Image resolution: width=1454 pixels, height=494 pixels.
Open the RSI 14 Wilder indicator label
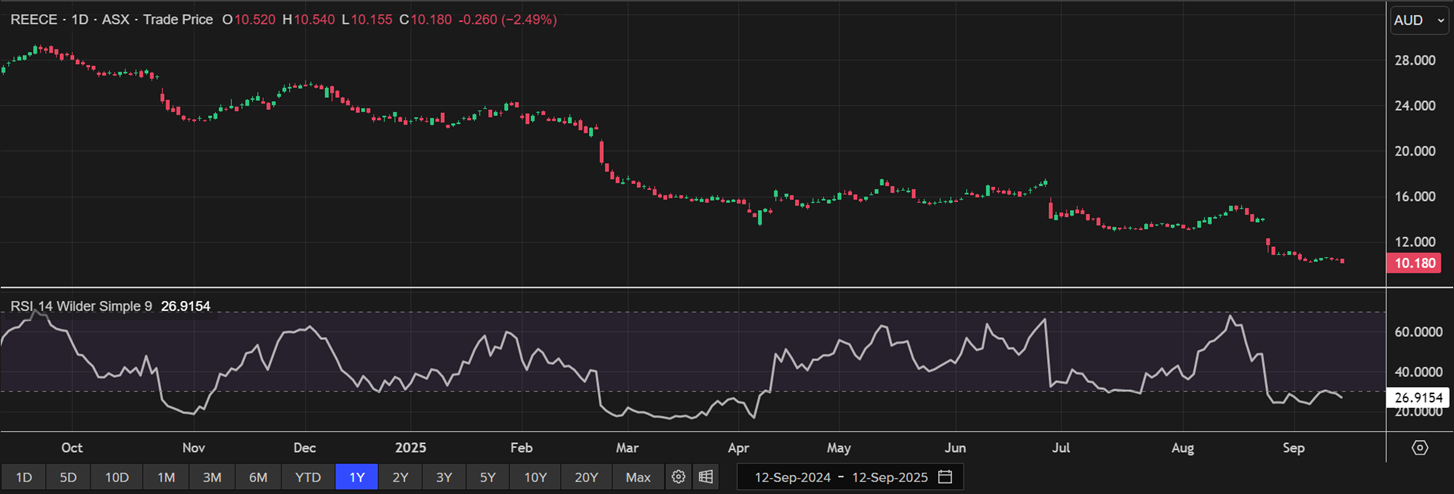click(81, 306)
